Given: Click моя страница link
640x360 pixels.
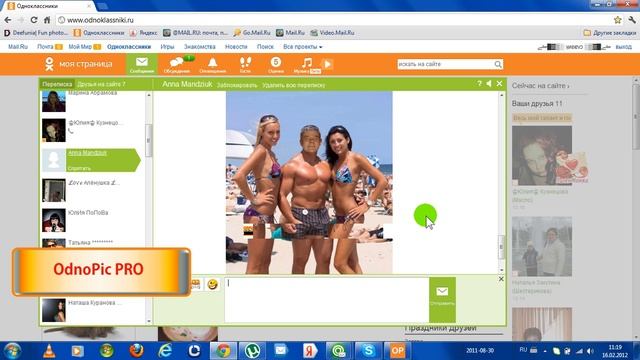Looking at the screenshot, I should click(85, 64).
